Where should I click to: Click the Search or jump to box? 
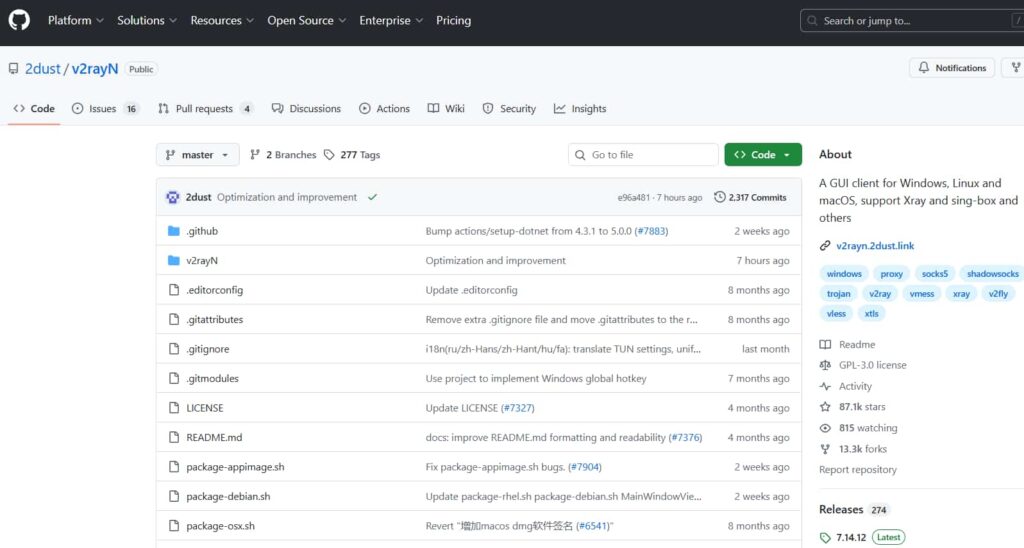pyautogui.click(x=912, y=21)
